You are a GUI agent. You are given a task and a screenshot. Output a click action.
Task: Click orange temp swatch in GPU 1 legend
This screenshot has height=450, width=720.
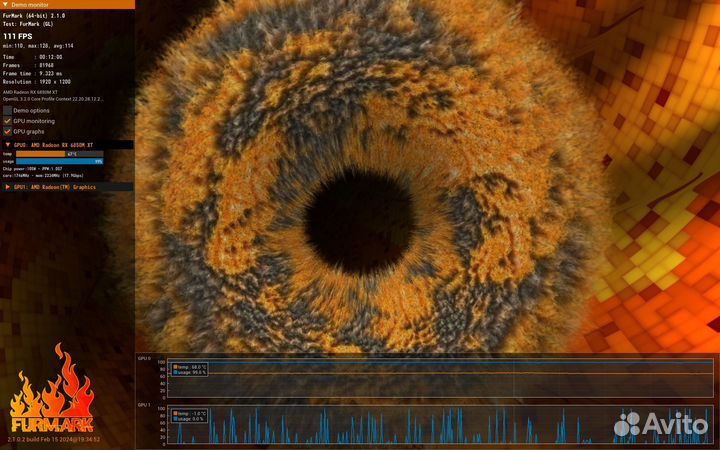tap(175, 414)
